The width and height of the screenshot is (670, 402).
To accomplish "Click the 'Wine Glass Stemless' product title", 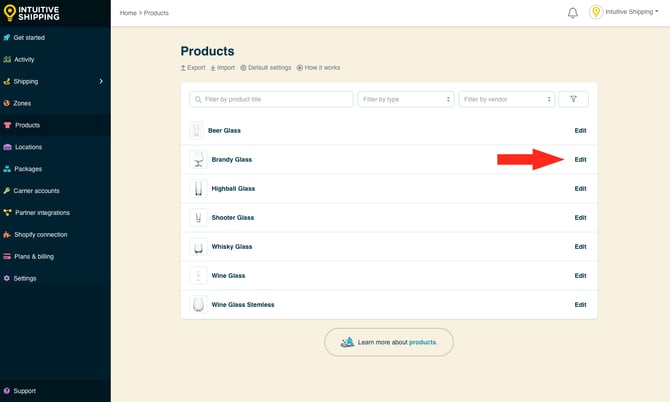I will 243,305.
